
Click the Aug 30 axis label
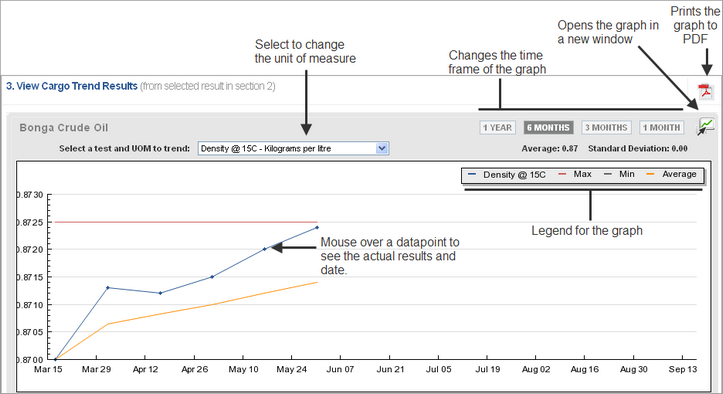pyautogui.click(x=634, y=370)
